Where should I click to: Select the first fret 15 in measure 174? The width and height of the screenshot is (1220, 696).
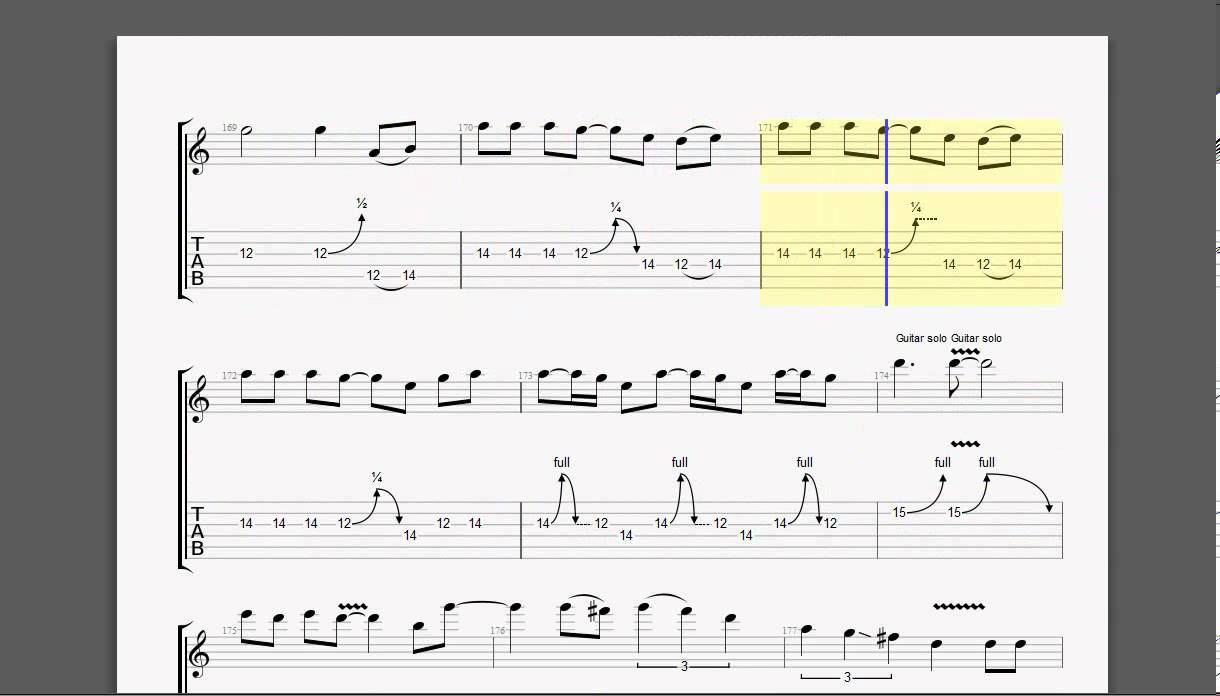coord(899,512)
